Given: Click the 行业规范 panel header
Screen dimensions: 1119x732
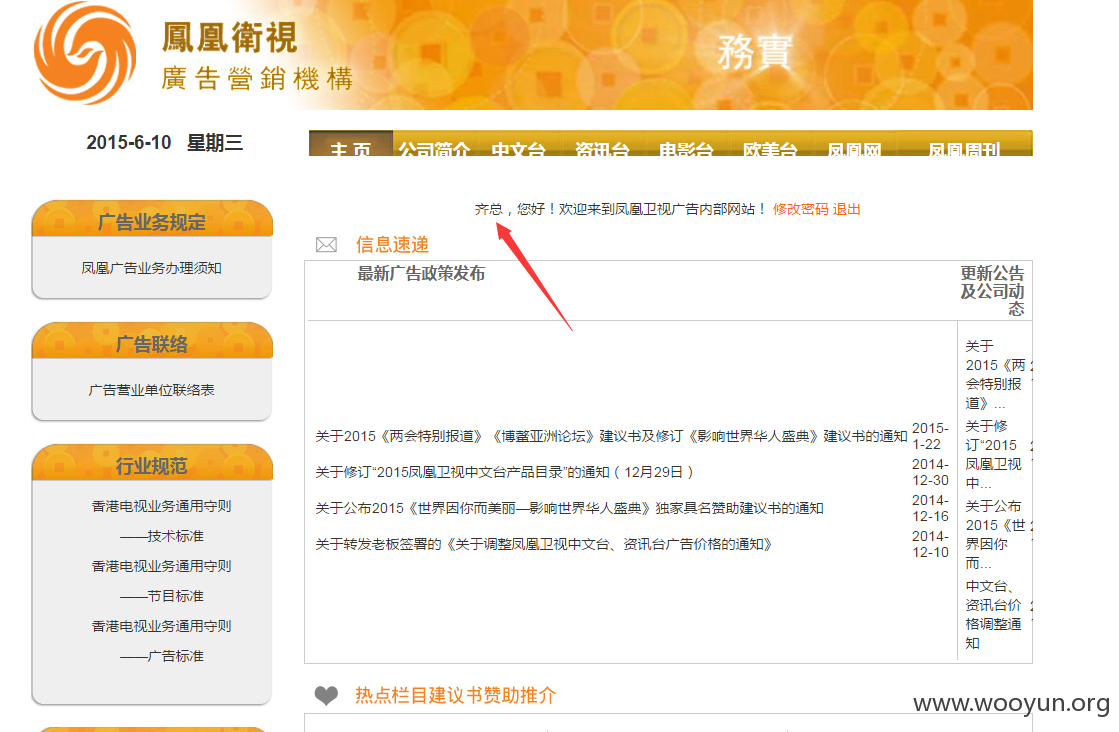Looking at the screenshot, I should point(152,464).
